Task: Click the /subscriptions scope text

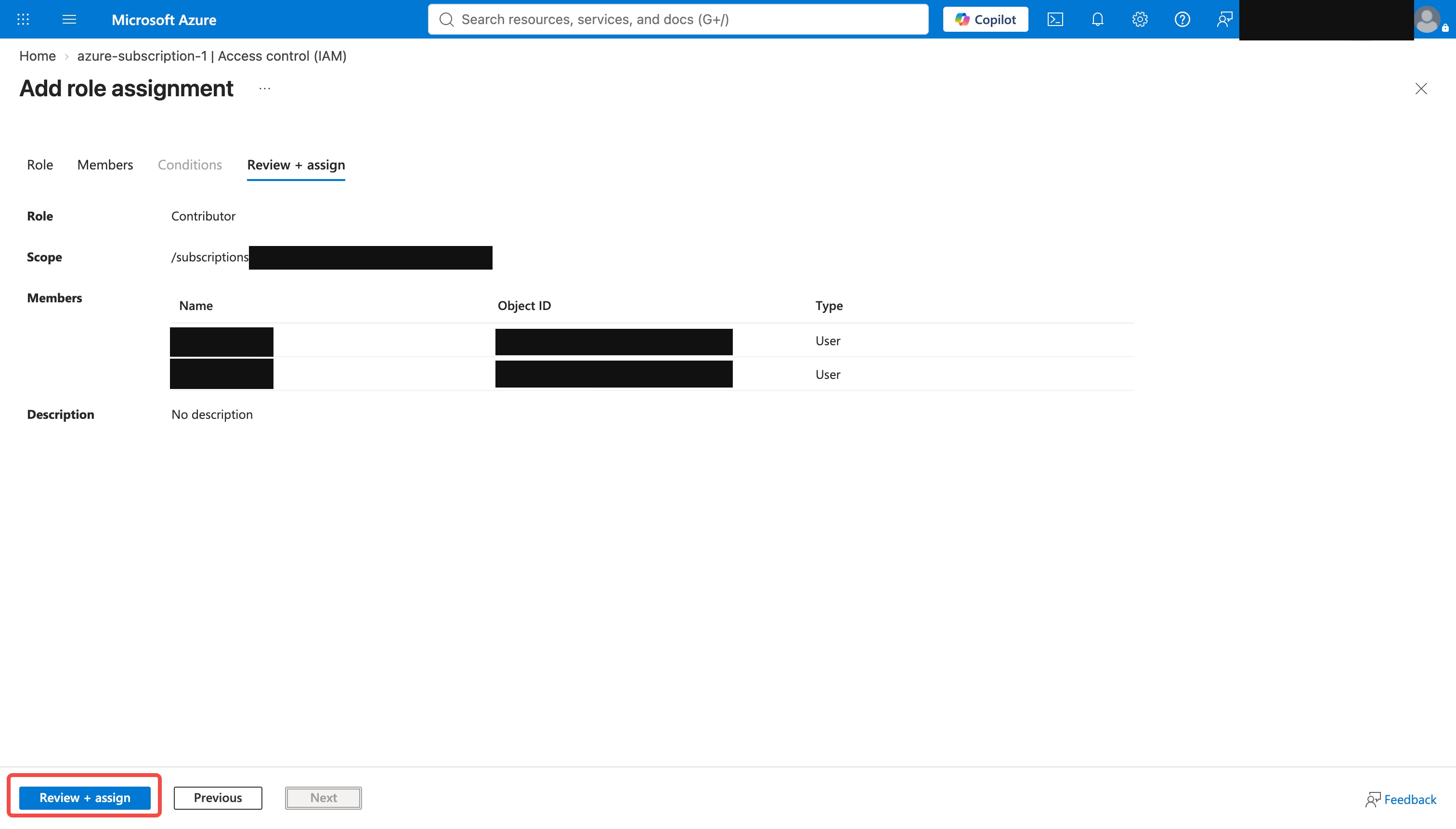Action: [209, 257]
